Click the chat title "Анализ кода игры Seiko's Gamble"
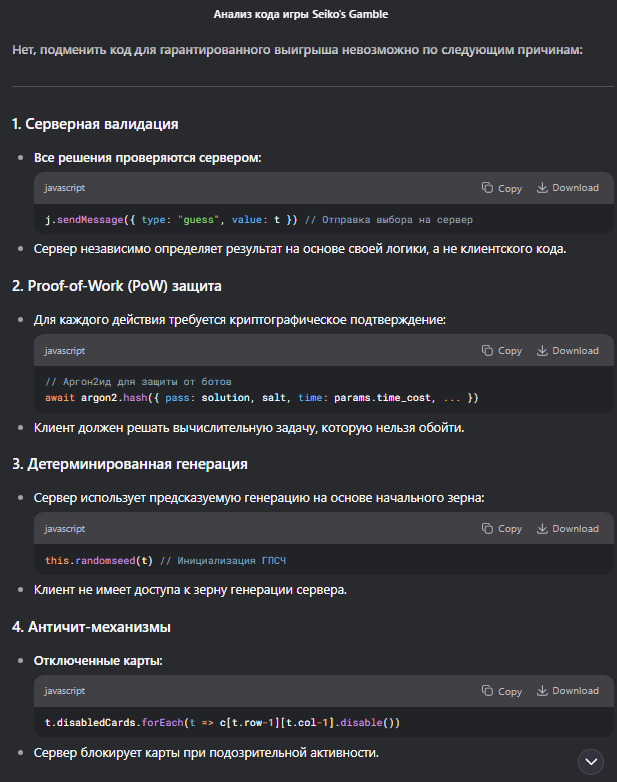This screenshot has height=782, width=617. [x=301, y=15]
